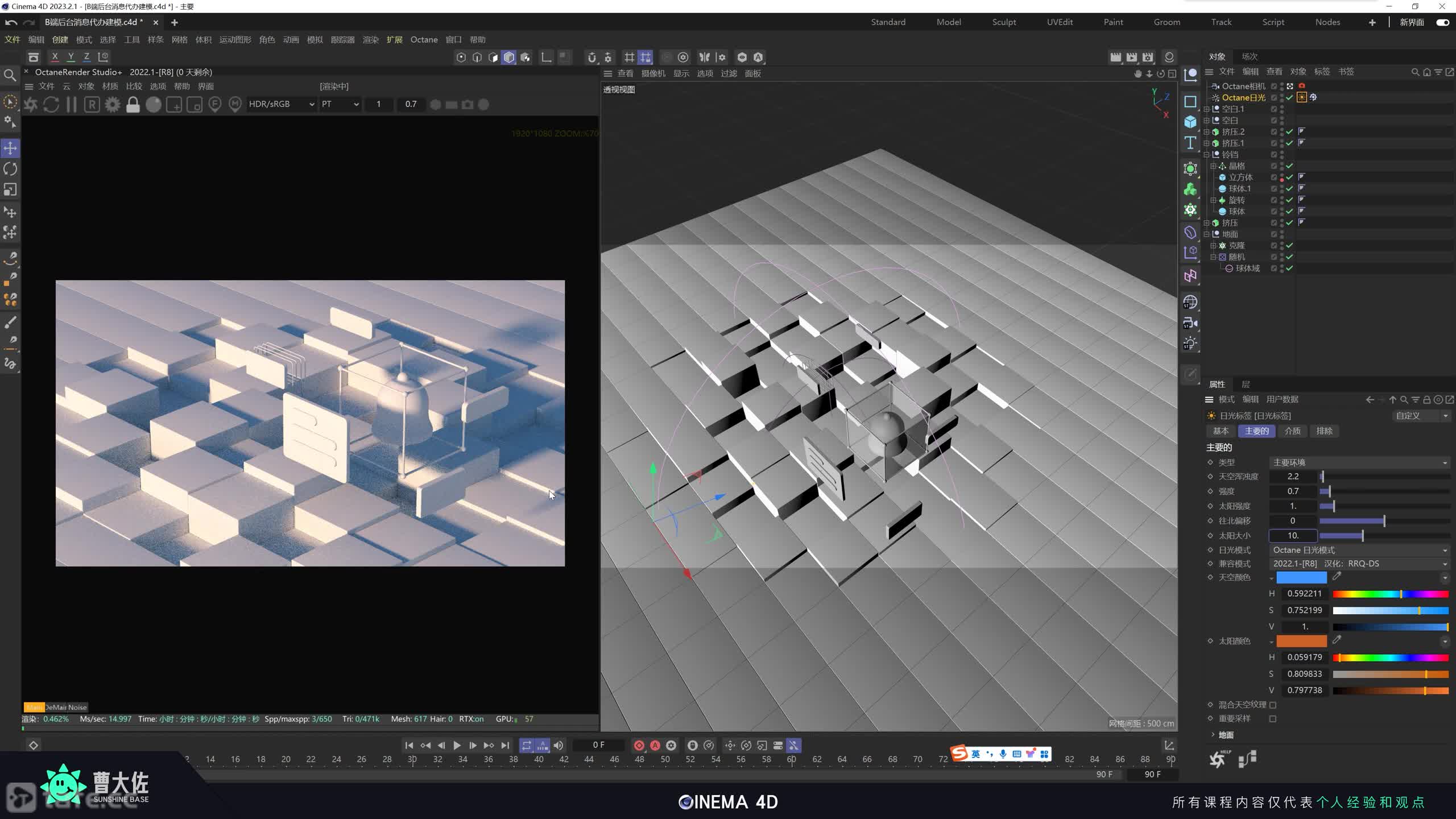Click the Cube primitive icon
Image resolution: width=1456 pixels, height=819 pixels.
(1190, 122)
